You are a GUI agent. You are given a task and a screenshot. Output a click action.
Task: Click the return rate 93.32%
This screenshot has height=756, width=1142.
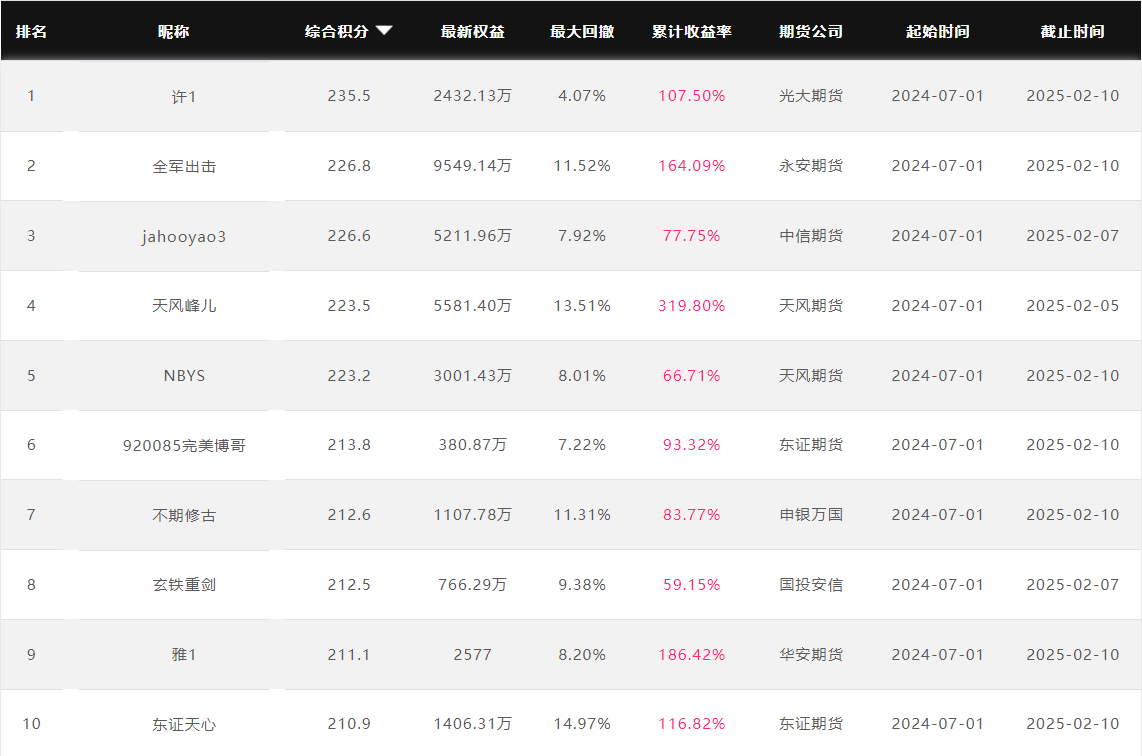click(691, 445)
